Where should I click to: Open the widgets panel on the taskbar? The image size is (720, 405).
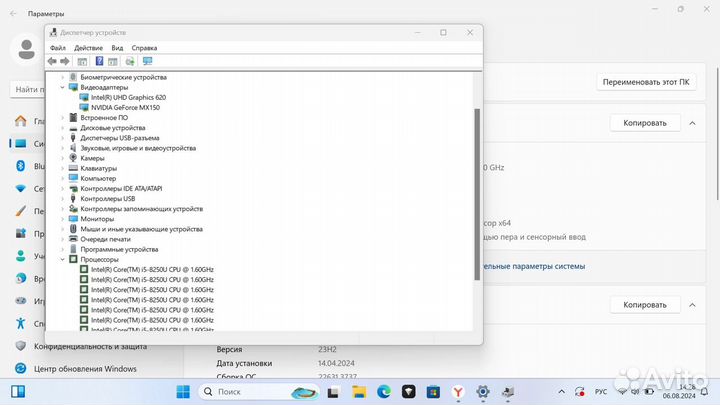[x=18, y=392]
